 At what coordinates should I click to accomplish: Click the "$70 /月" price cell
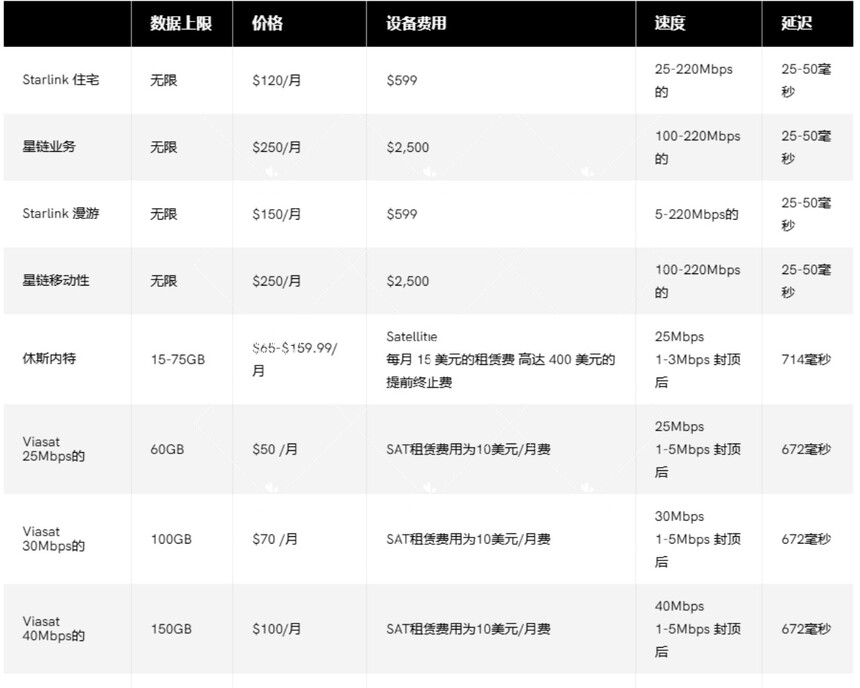(x=275, y=540)
